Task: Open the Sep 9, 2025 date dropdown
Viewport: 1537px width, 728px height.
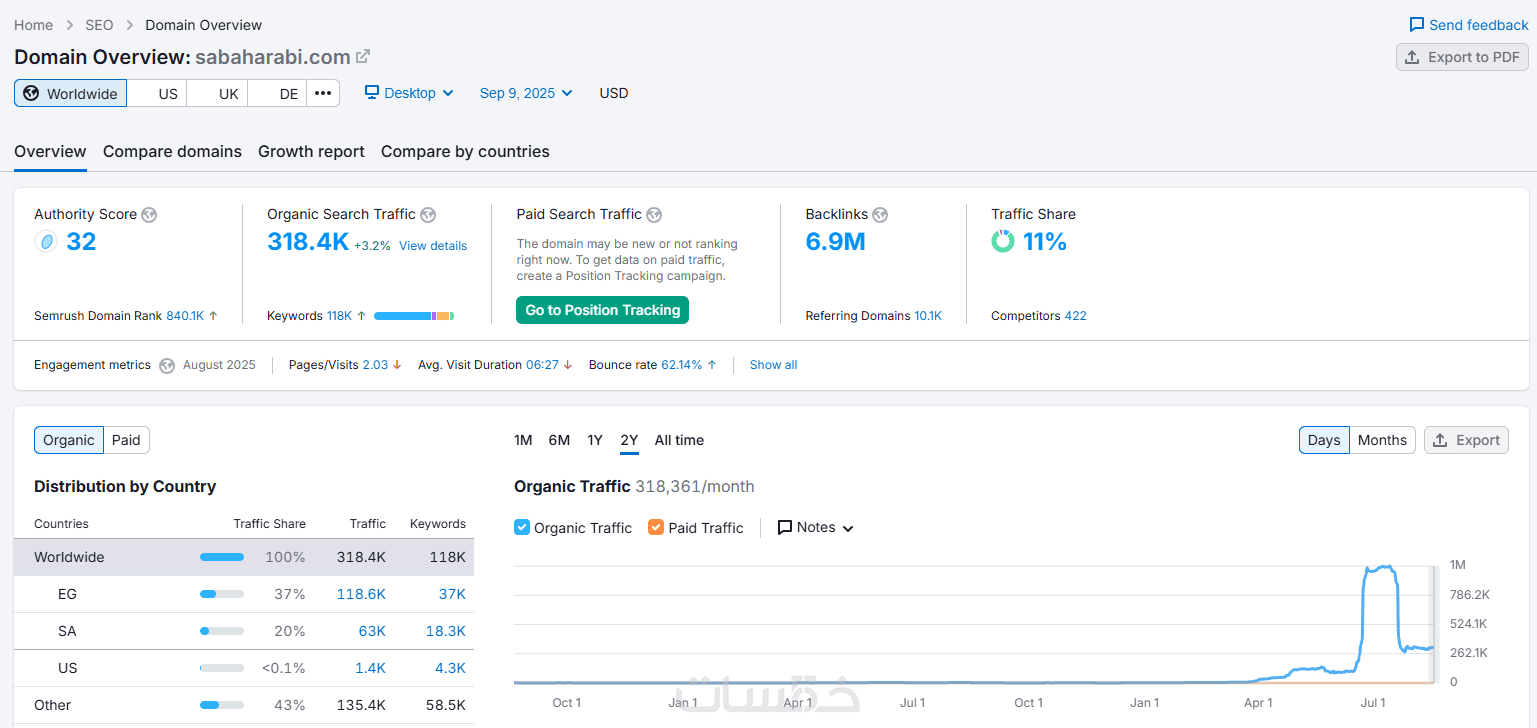Action: pyautogui.click(x=526, y=93)
